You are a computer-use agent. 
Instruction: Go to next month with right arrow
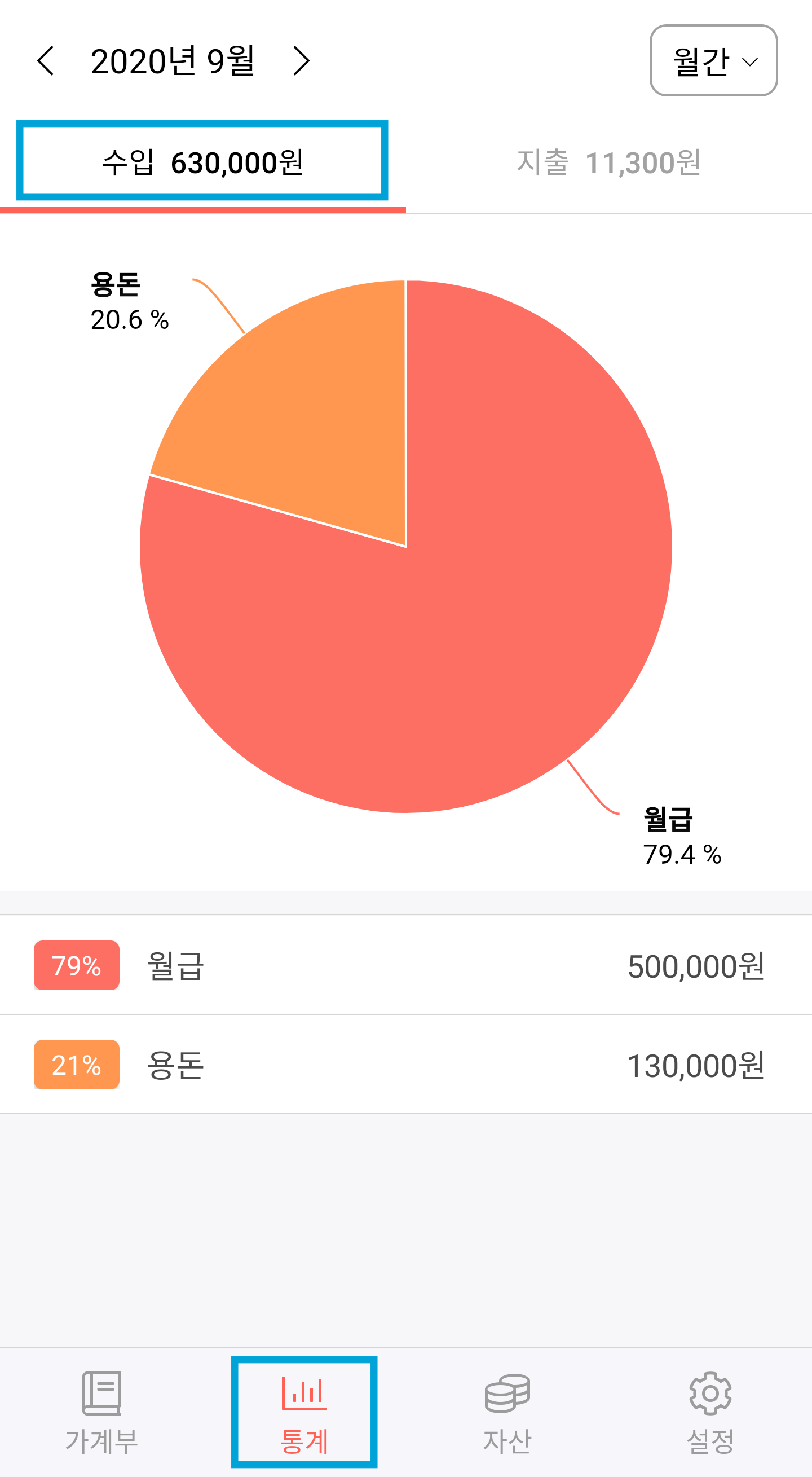(x=301, y=61)
